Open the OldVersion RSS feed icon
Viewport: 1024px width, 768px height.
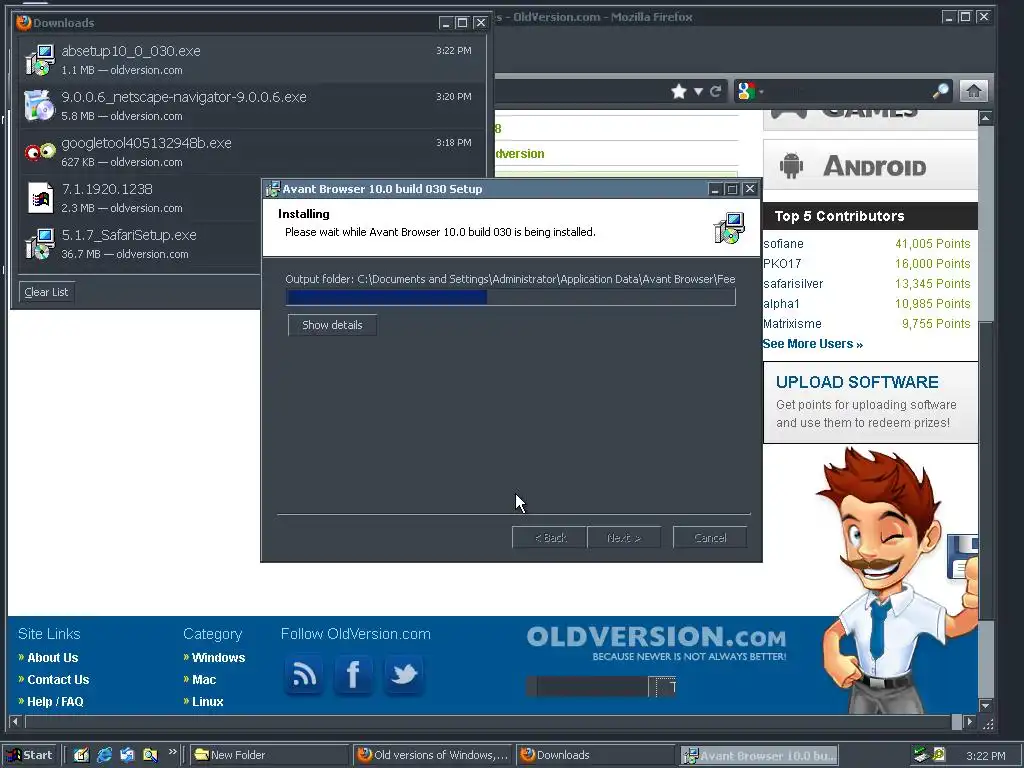coord(304,675)
